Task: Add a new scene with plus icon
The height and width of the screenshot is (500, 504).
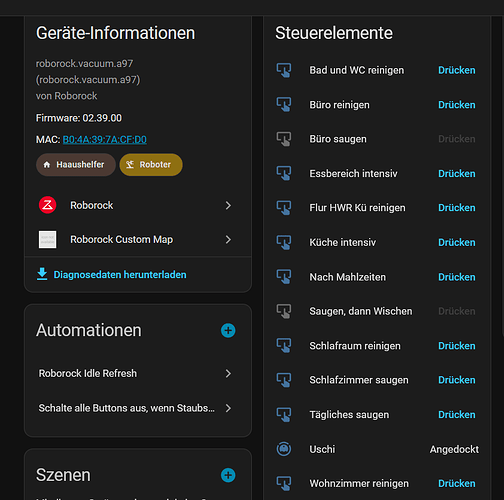Action: point(228,475)
